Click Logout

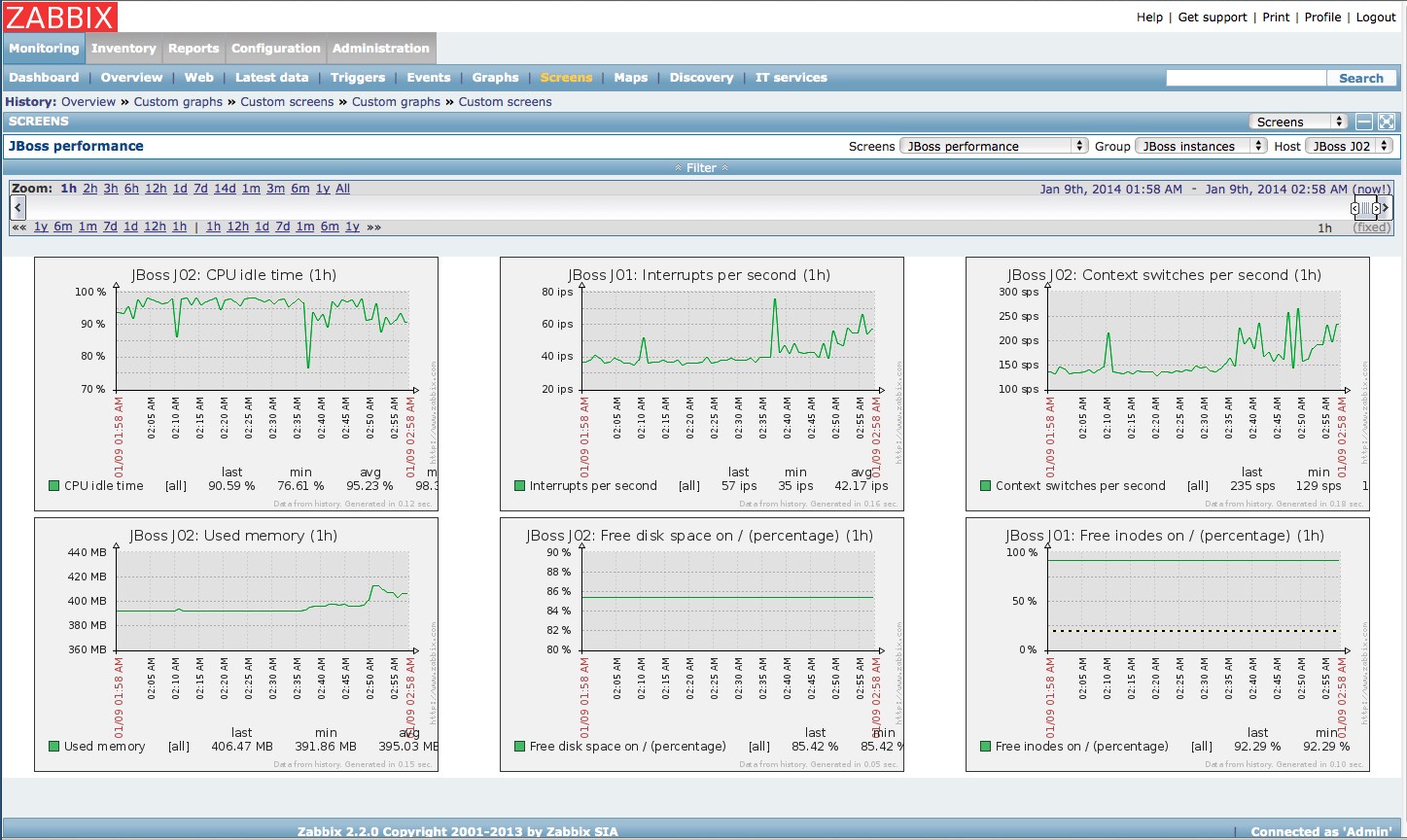tap(1376, 17)
